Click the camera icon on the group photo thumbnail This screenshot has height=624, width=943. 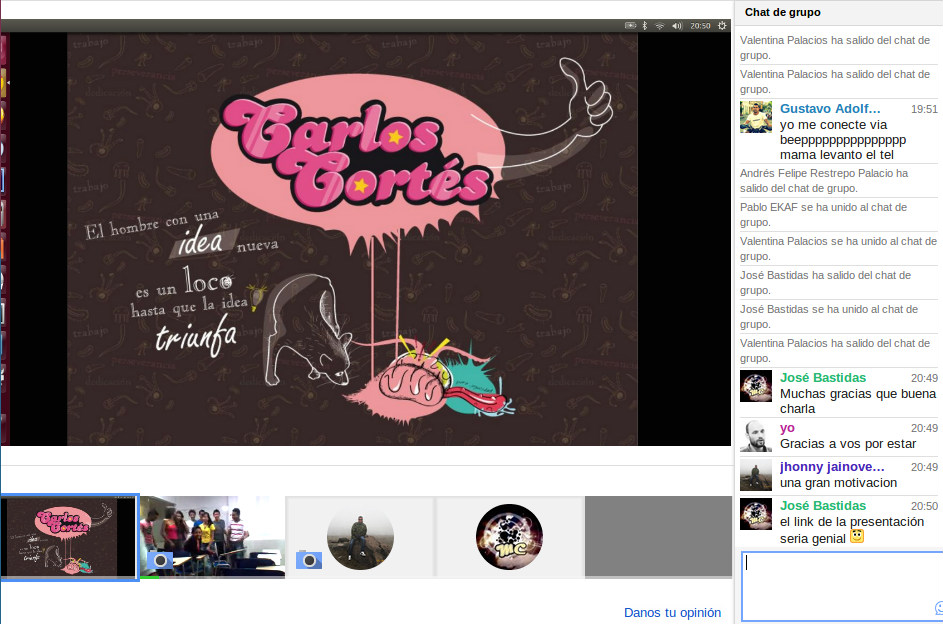(160, 560)
